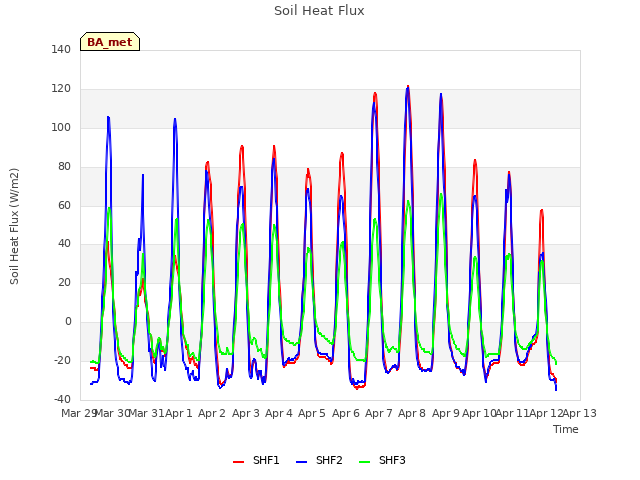Click the Apr 4 x-axis label
The image size is (640, 480).
tap(279, 413)
